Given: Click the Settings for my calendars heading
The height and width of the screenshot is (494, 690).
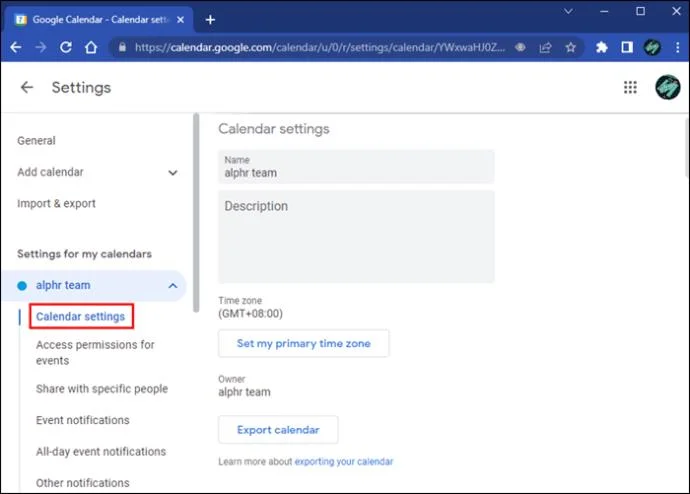Looking at the screenshot, I should coord(84,254).
